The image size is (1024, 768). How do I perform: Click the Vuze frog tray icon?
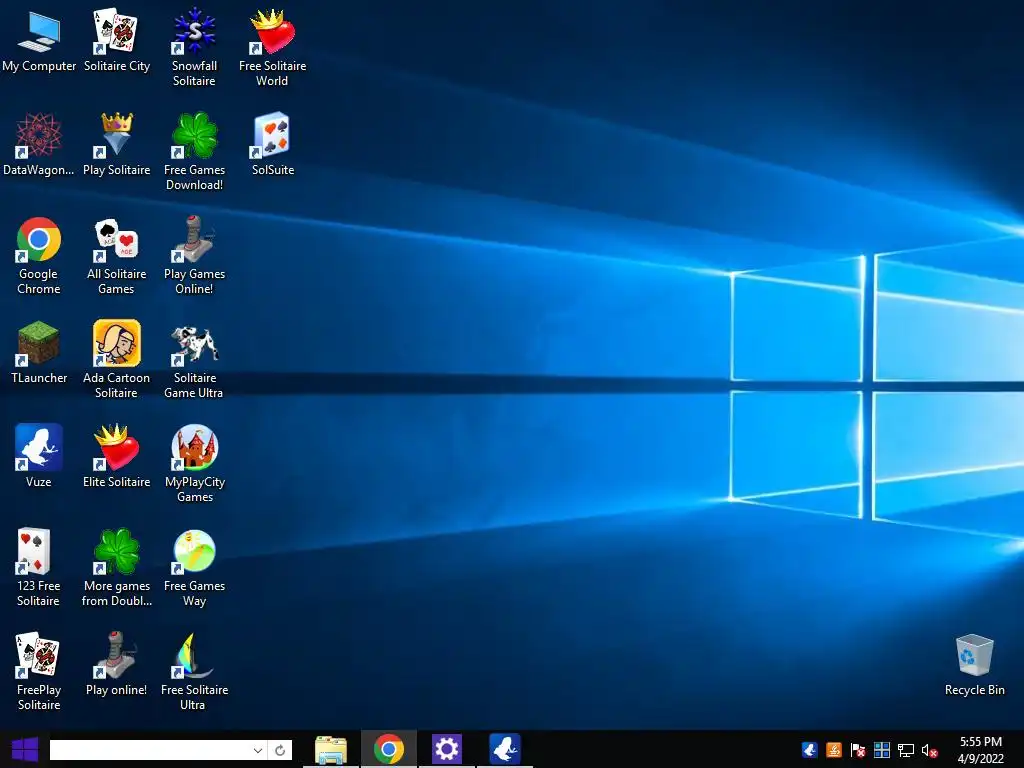pyautogui.click(x=810, y=750)
